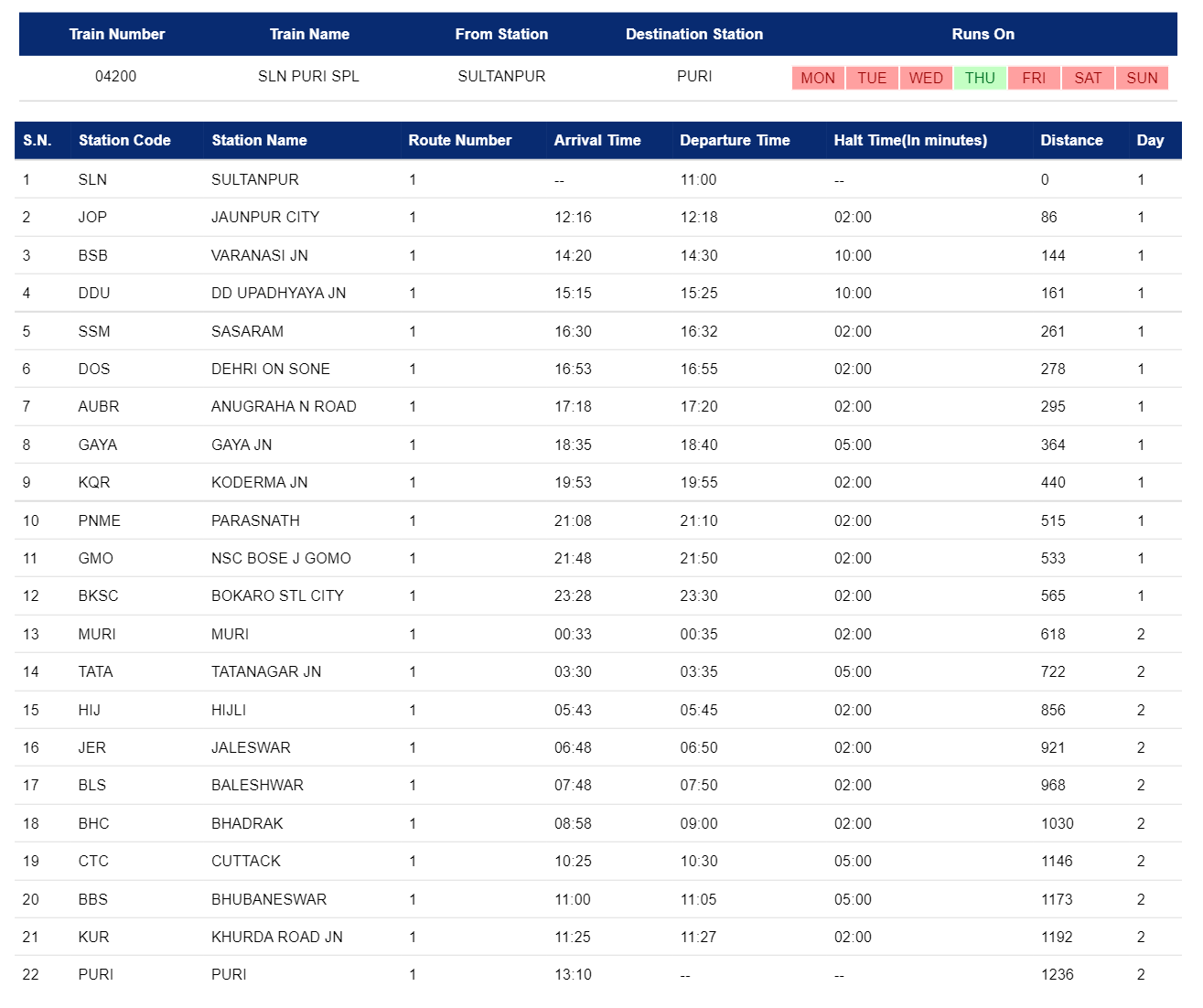Click station name TATANAGAR JN
Image resolution: width=1203 pixels, height=1008 pixels.
(x=266, y=671)
